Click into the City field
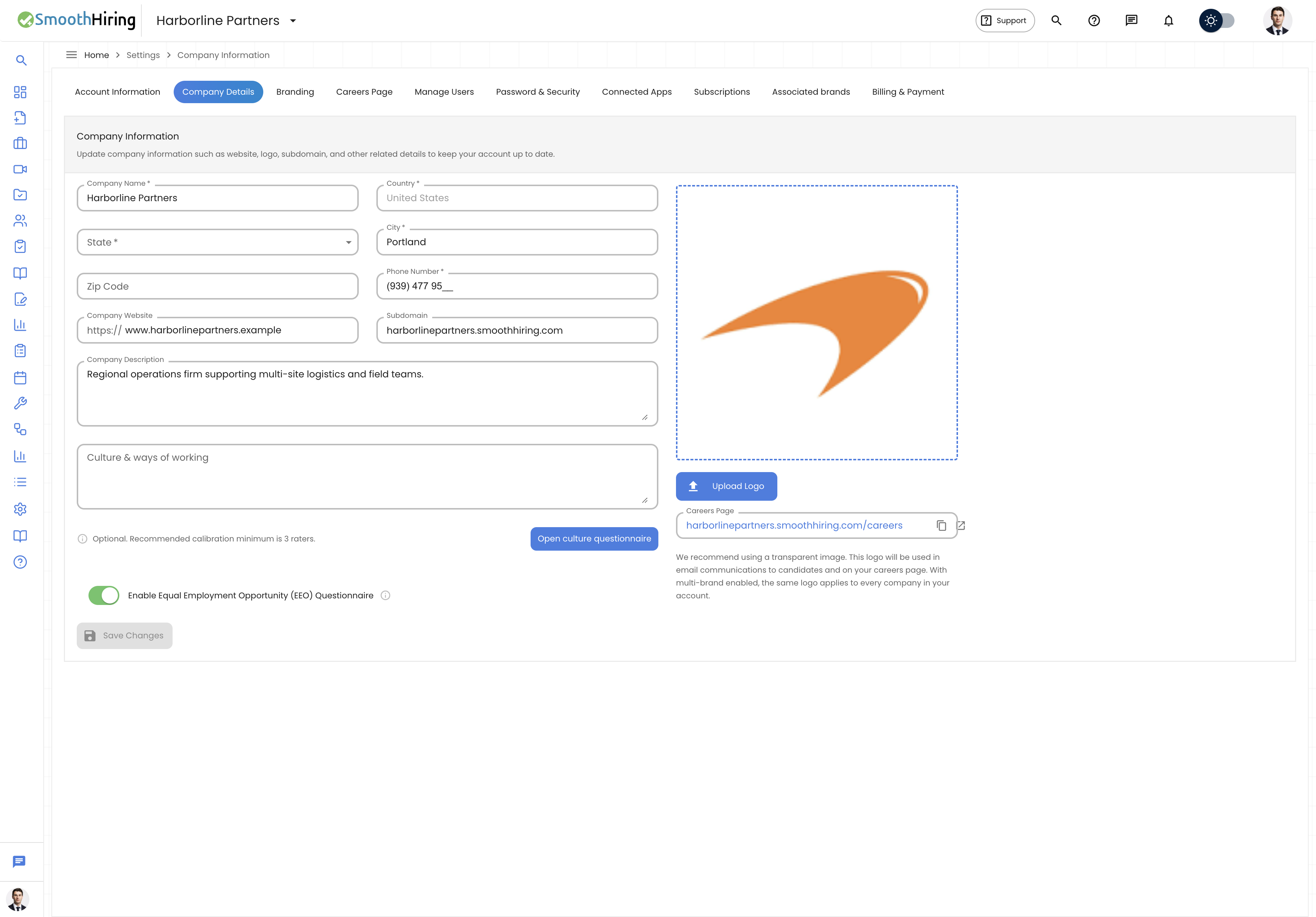1316x917 pixels. [517, 242]
